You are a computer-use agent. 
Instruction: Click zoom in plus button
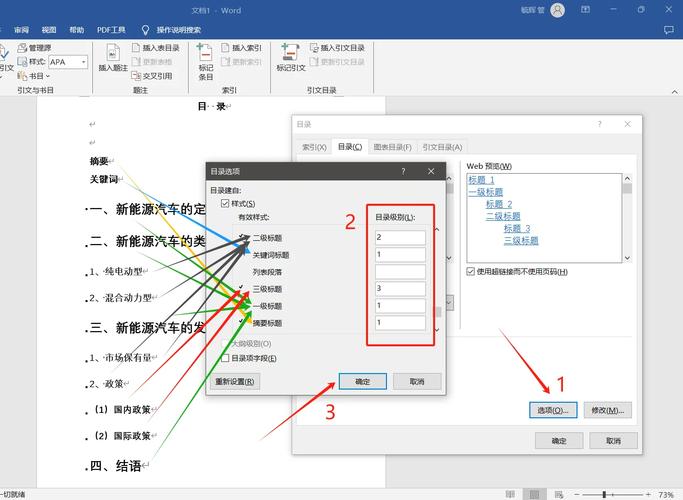coord(648,494)
